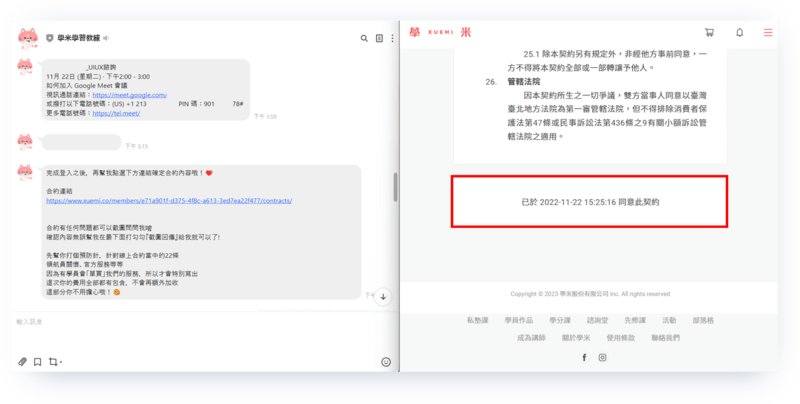Open the chat more-options menu
Viewport: 800px width, 404px height.
[391, 38]
